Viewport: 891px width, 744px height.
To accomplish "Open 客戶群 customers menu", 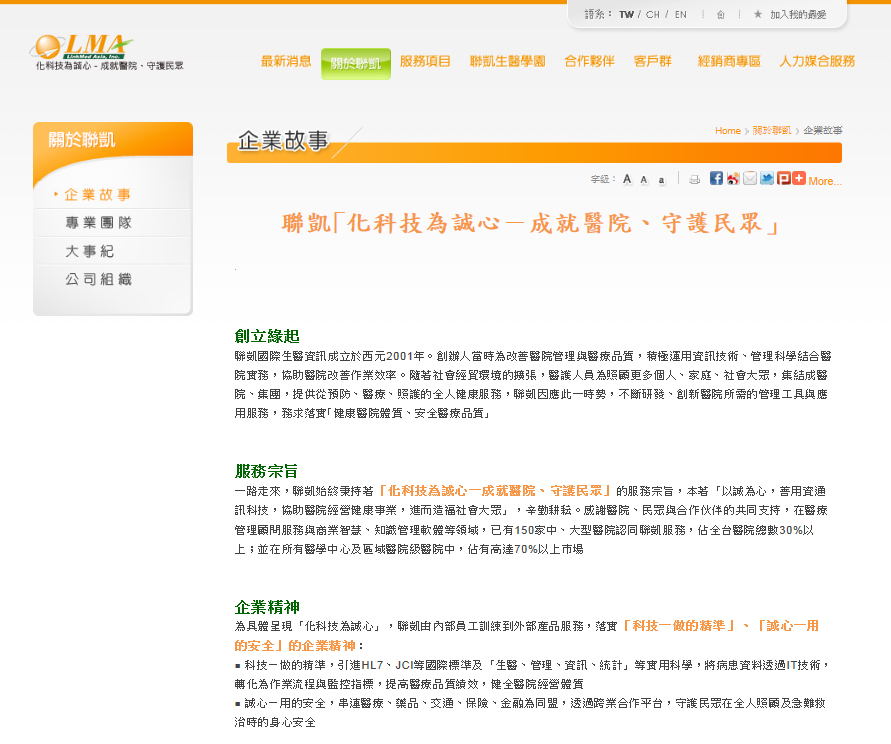I will 652,61.
